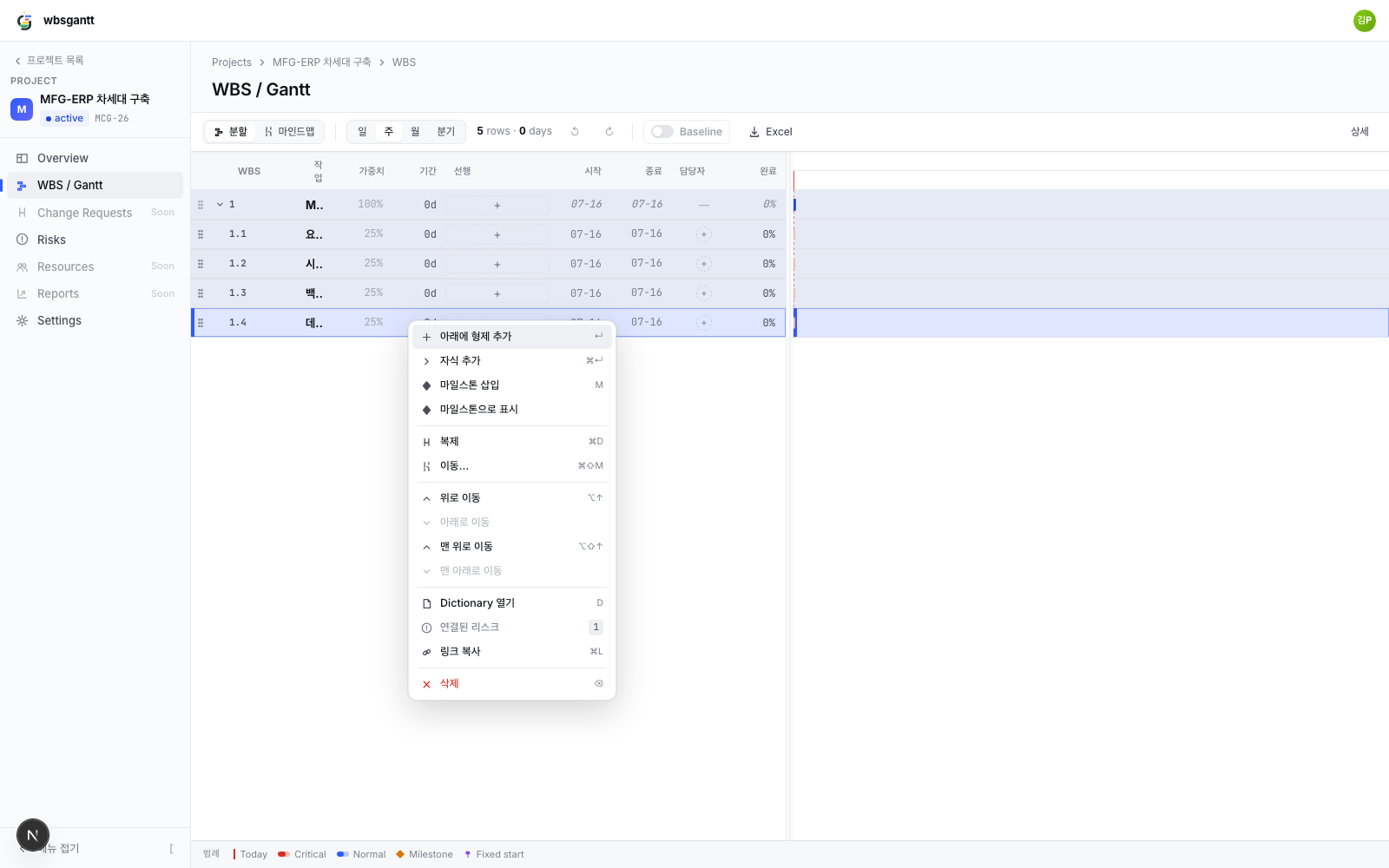Click the drag handle of row 1
1389x868 pixels.
coord(201,205)
